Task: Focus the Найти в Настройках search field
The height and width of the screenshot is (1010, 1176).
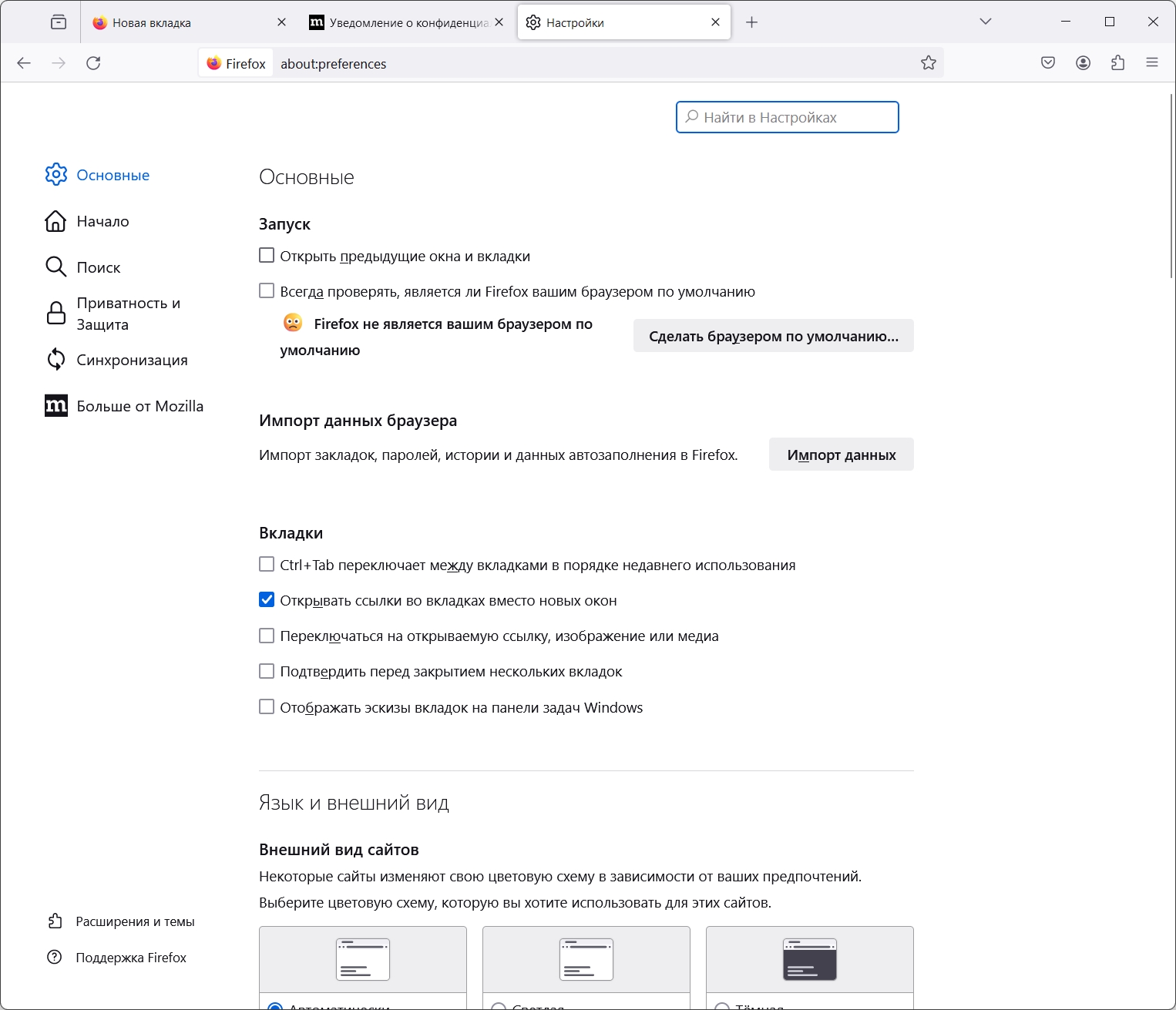Action: 788,117
